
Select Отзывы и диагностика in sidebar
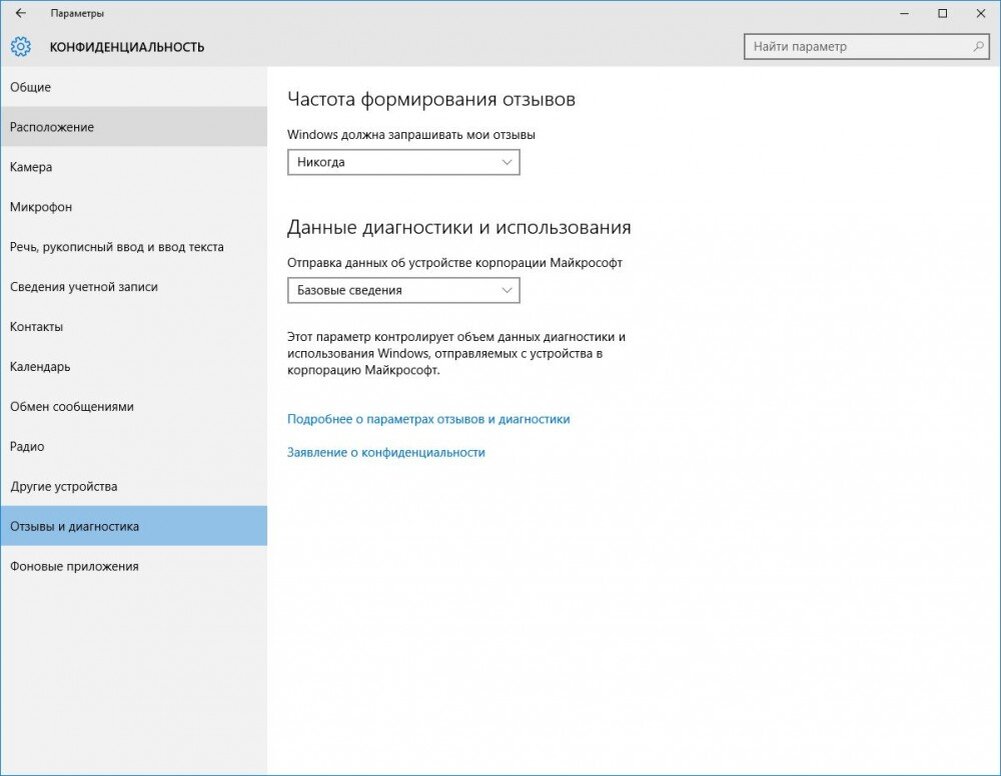click(75, 525)
